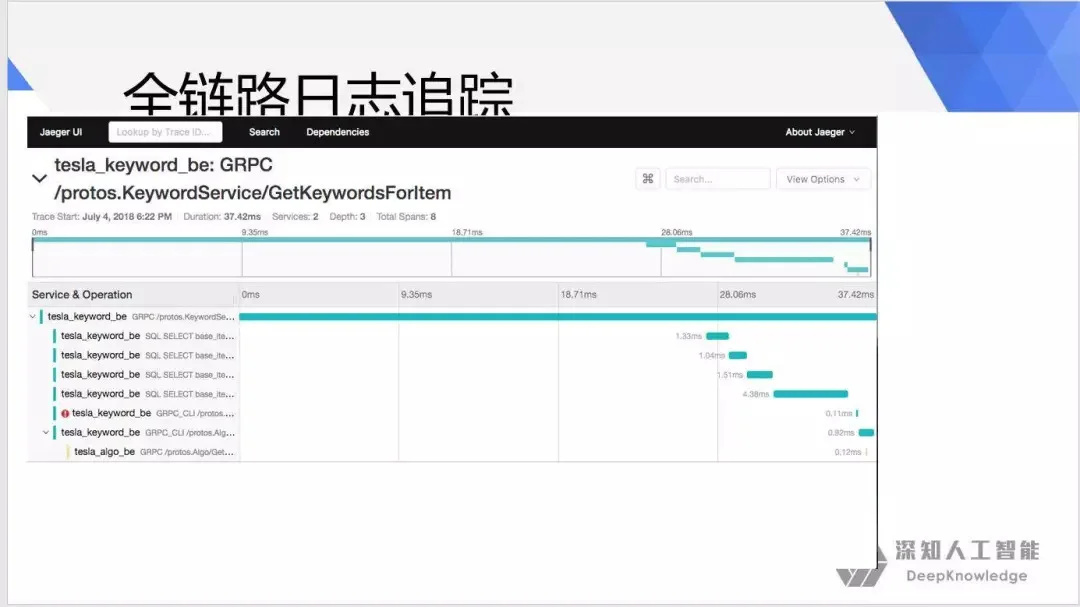Viewport: 1080px width, 607px height.
Task: Open the Search page in the navbar
Action: pos(264,132)
